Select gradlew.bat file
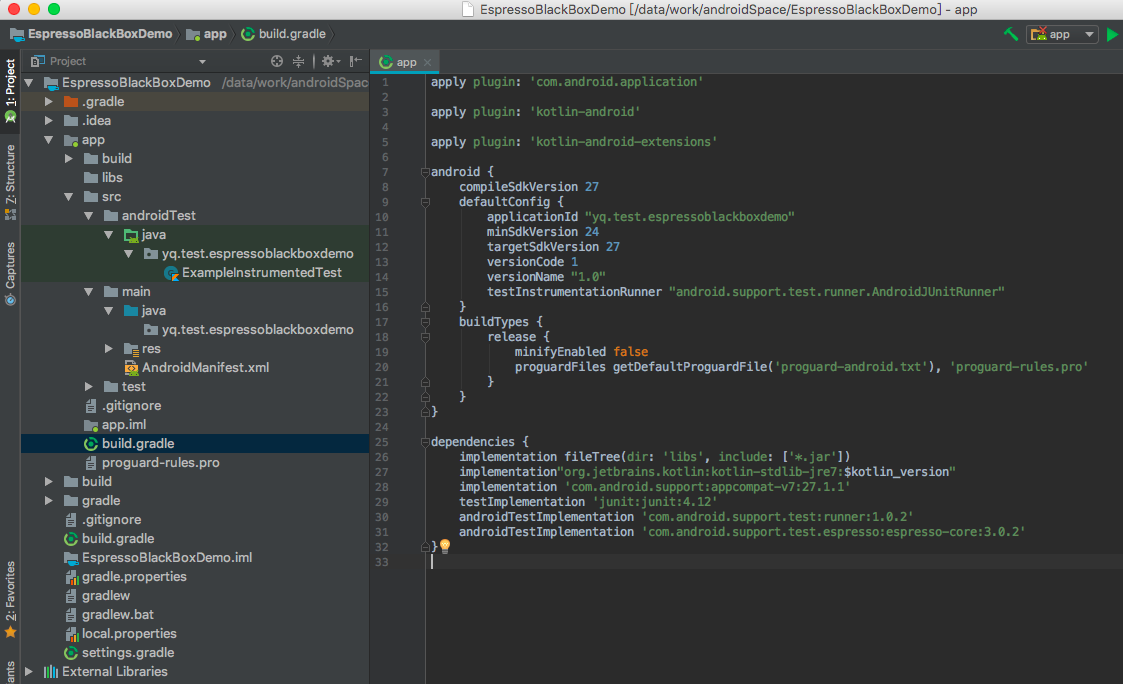Image resolution: width=1123 pixels, height=684 pixels. coord(117,615)
